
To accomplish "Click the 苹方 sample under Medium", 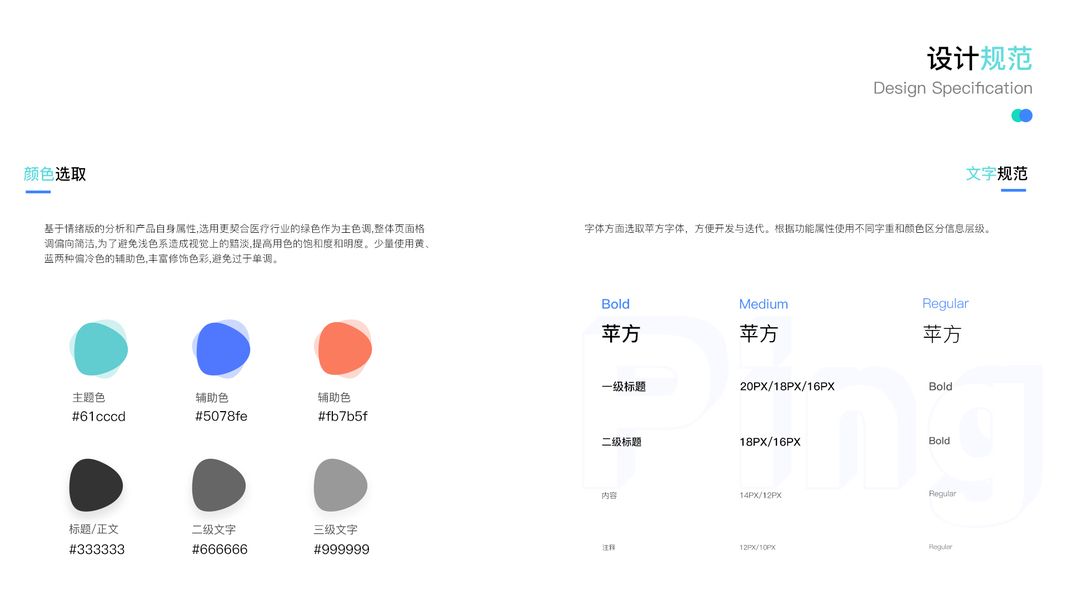I will (759, 334).
